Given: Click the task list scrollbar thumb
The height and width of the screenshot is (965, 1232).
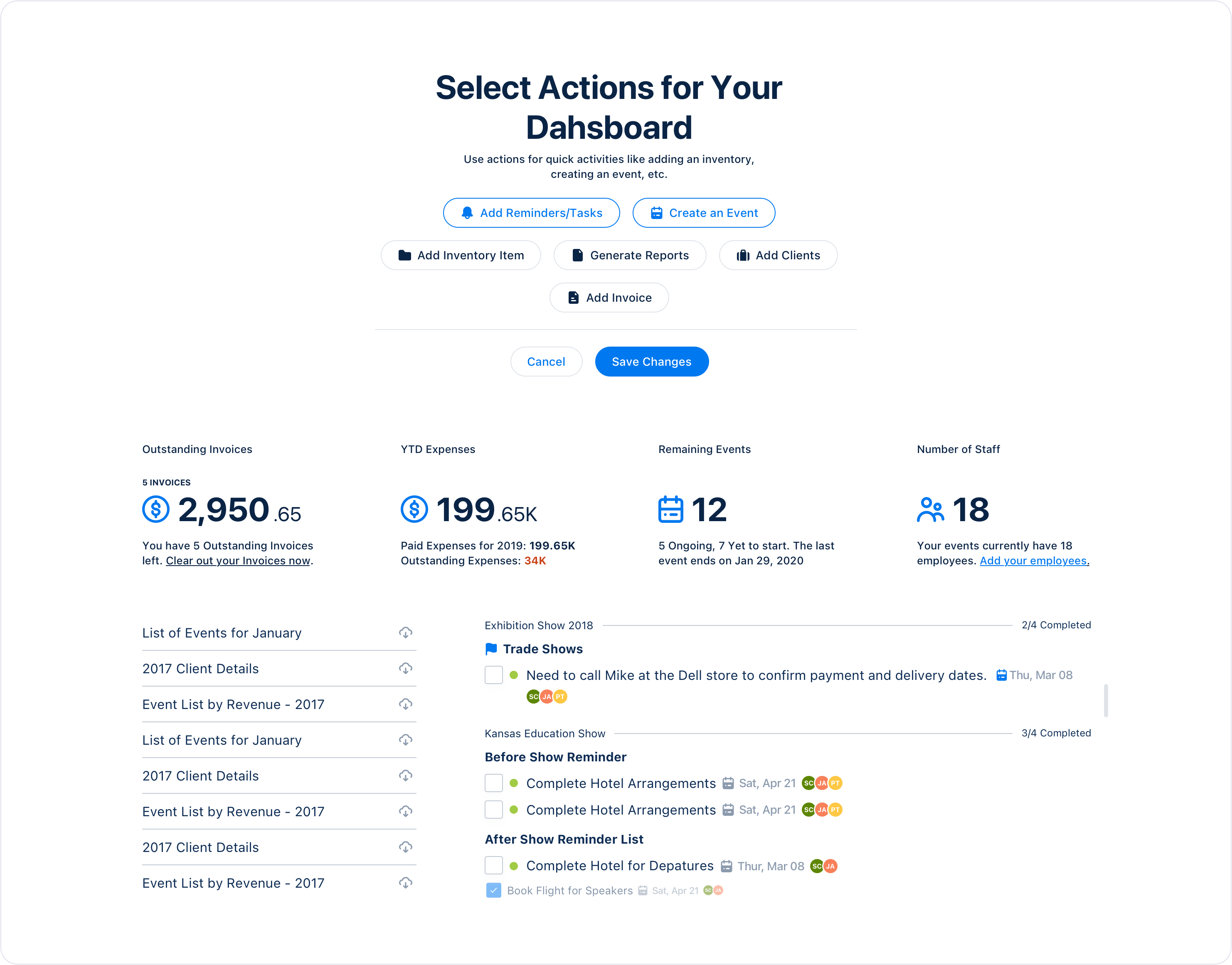Looking at the screenshot, I should [1105, 701].
